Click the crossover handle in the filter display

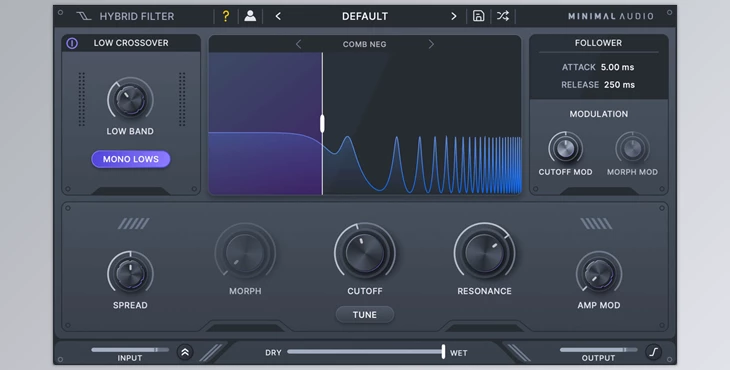322,124
